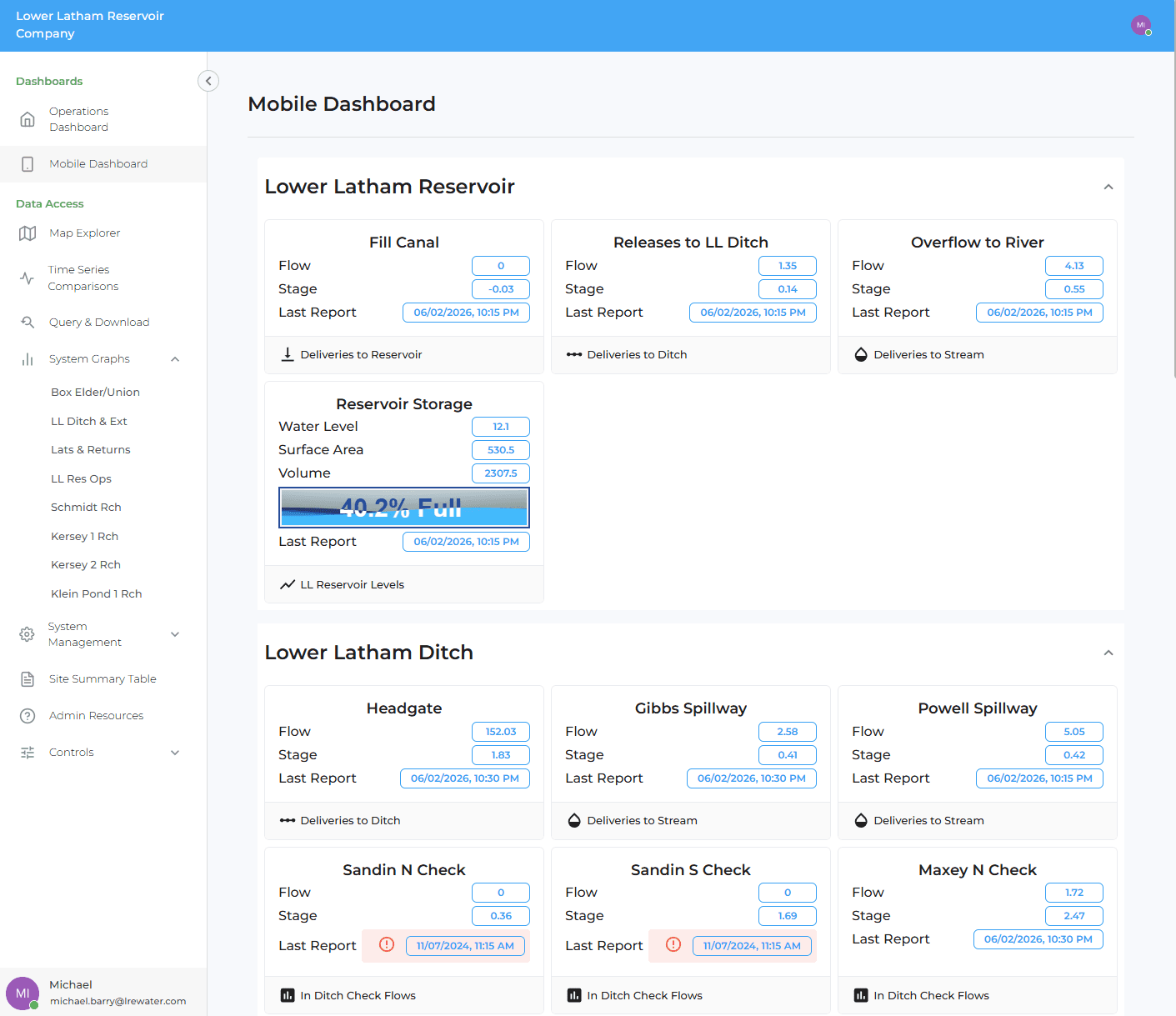Click the Lower Latham Reservoir Company header title
Viewport: 1176px width, 1016px height.
pos(90,25)
